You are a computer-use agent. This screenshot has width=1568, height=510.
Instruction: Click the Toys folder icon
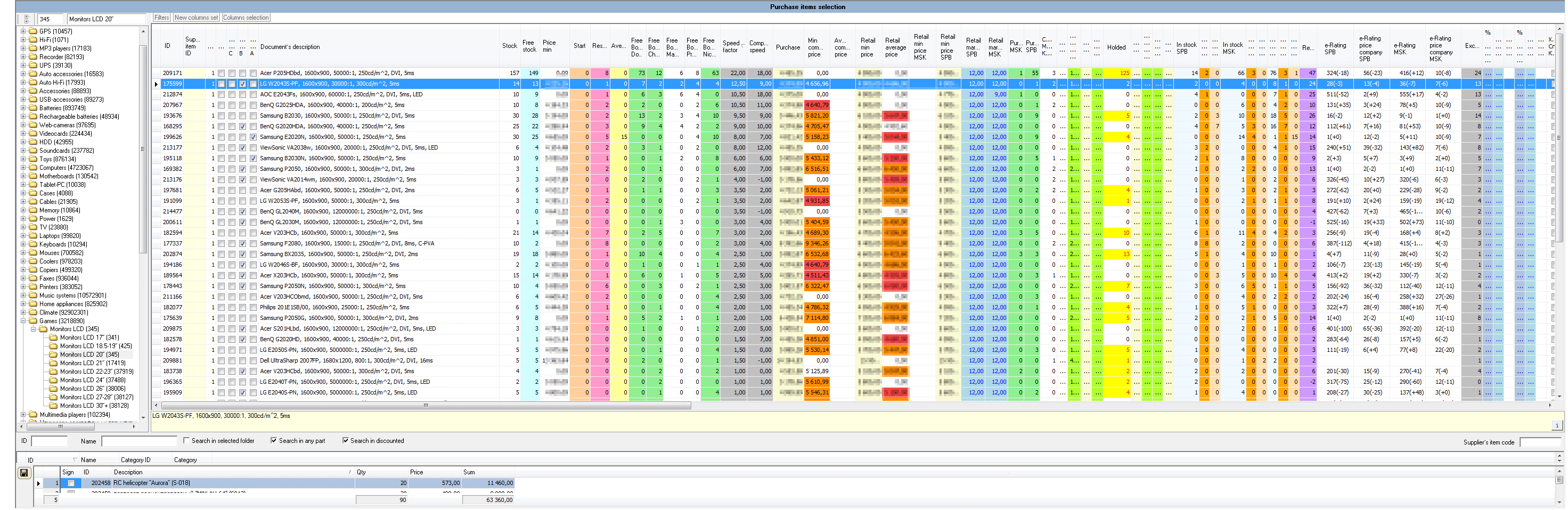tap(34, 159)
